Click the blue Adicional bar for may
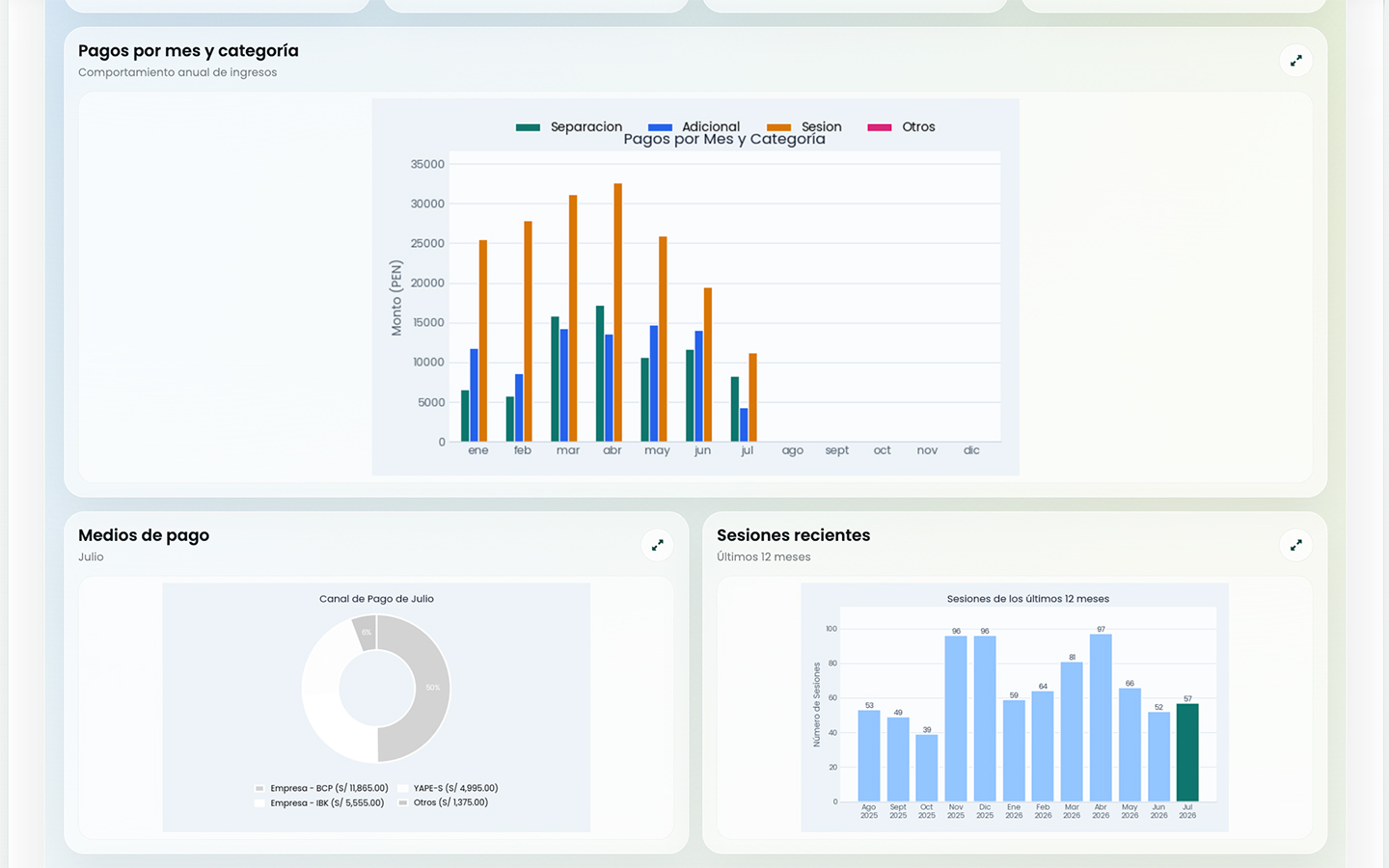Viewport: 1389px width, 868px height. tap(654, 384)
